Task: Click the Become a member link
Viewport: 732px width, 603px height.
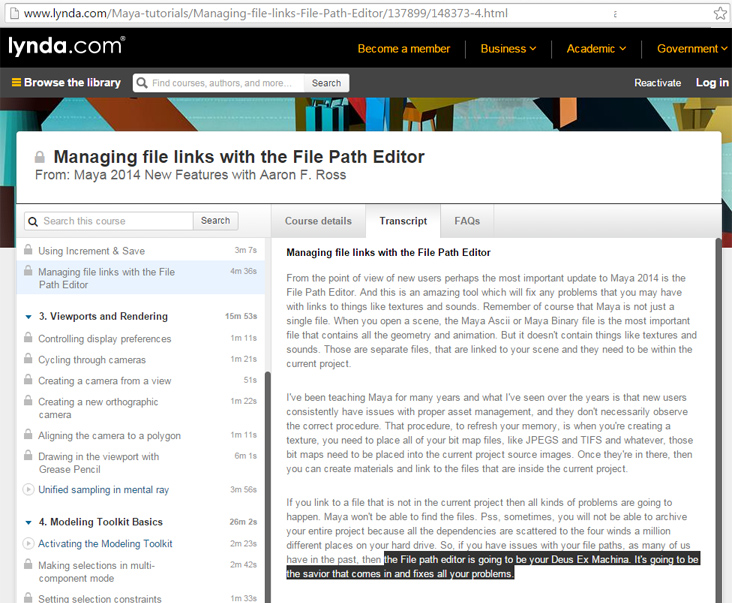Action: 404,48
